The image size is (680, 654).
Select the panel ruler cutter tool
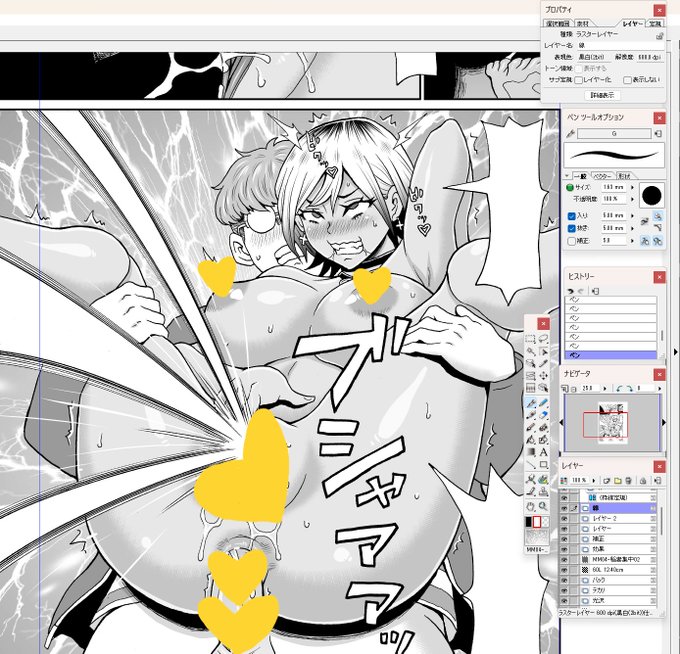coord(530,376)
